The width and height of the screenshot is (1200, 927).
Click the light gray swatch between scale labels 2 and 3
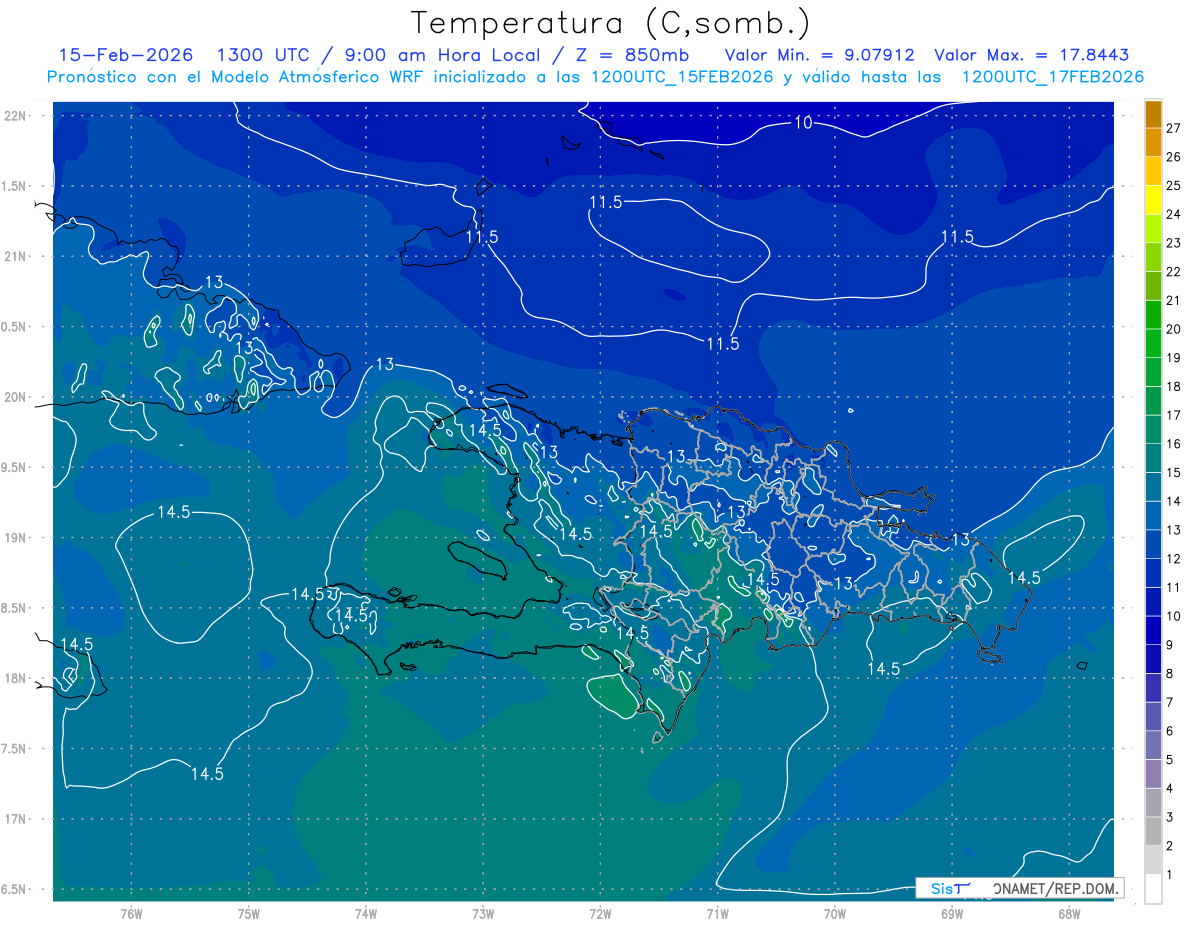(x=1153, y=831)
